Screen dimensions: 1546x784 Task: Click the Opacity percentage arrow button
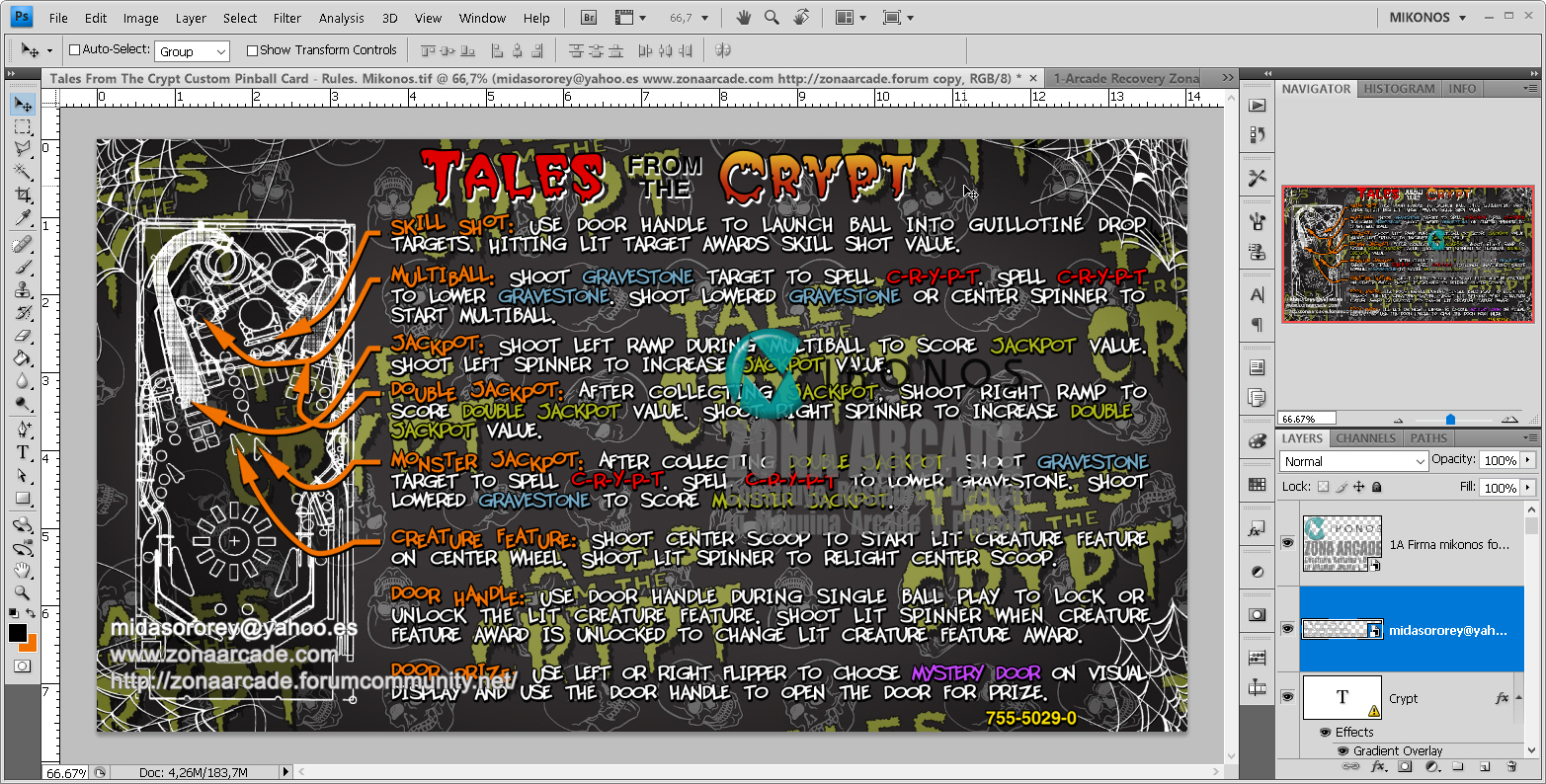(x=1529, y=460)
